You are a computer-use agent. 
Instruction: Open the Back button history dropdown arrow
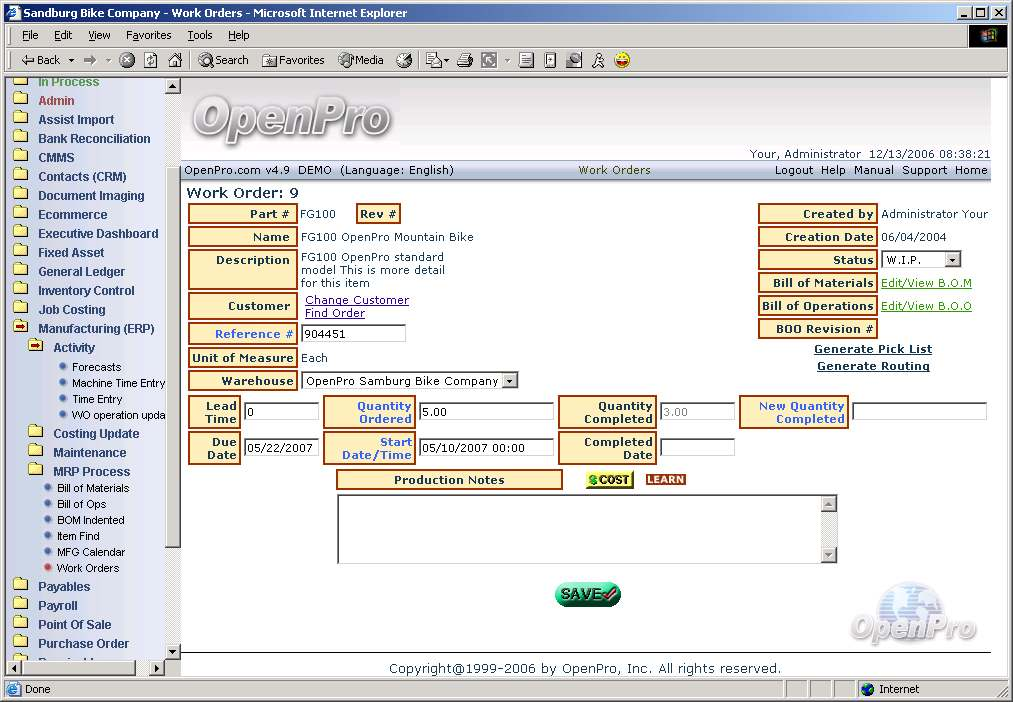click(x=69, y=60)
